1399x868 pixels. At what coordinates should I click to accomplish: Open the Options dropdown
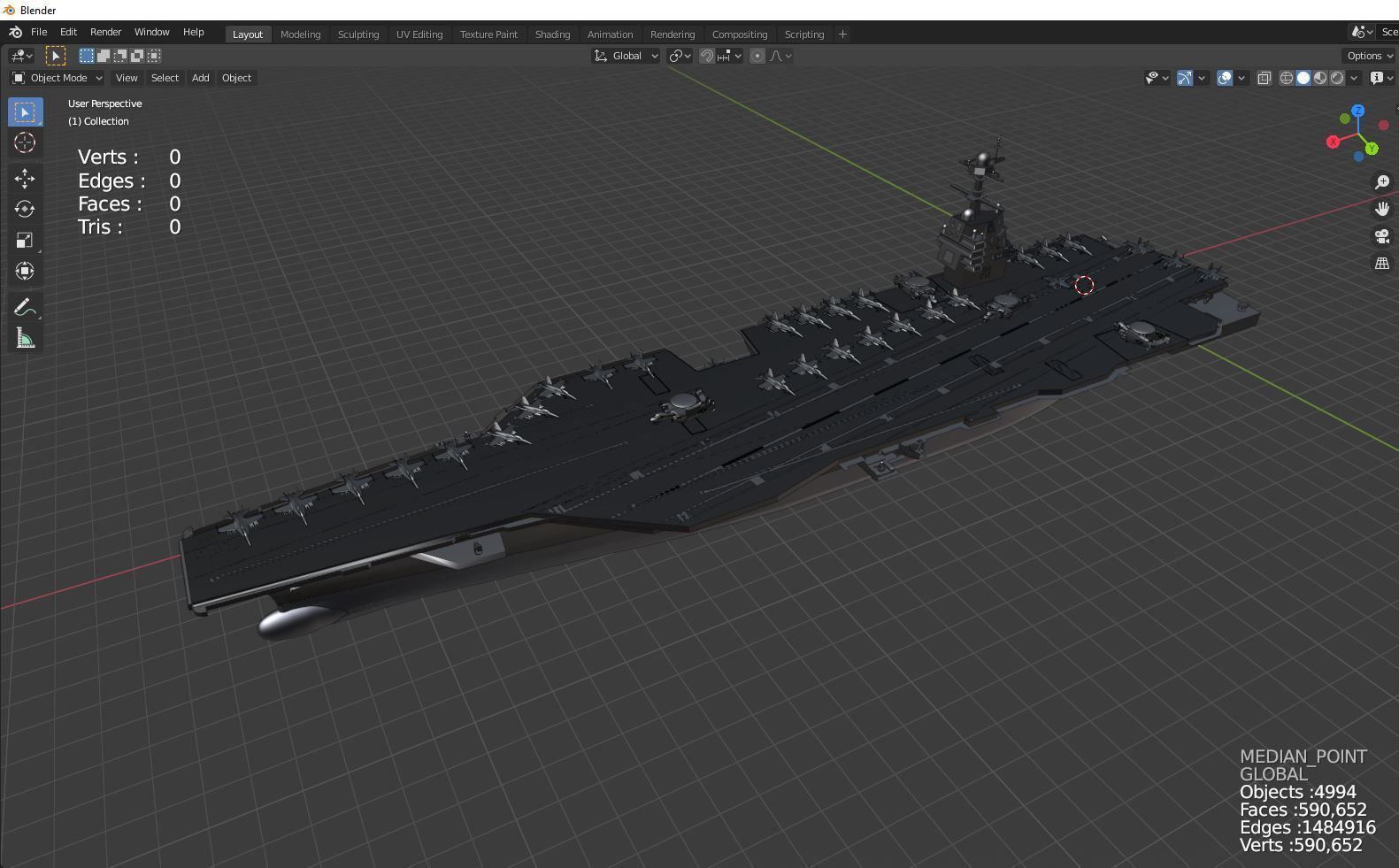(1370, 56)
